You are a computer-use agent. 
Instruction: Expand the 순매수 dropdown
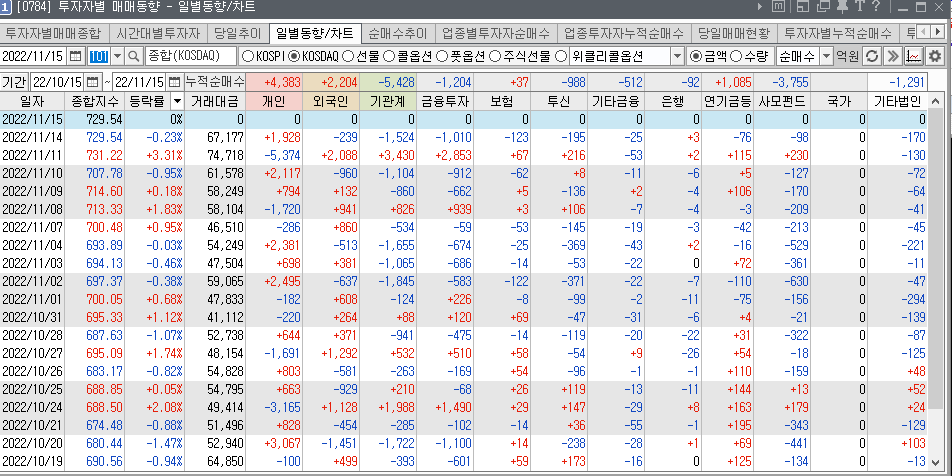click(x=826, y=56)
